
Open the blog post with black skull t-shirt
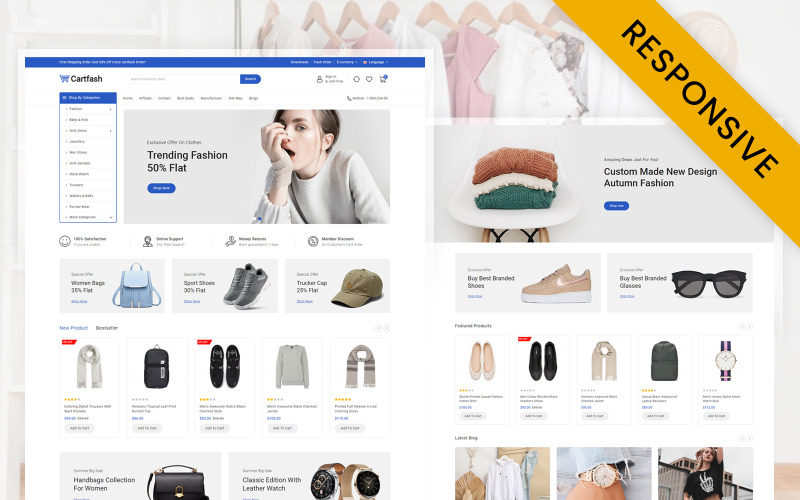click(705, 474)
